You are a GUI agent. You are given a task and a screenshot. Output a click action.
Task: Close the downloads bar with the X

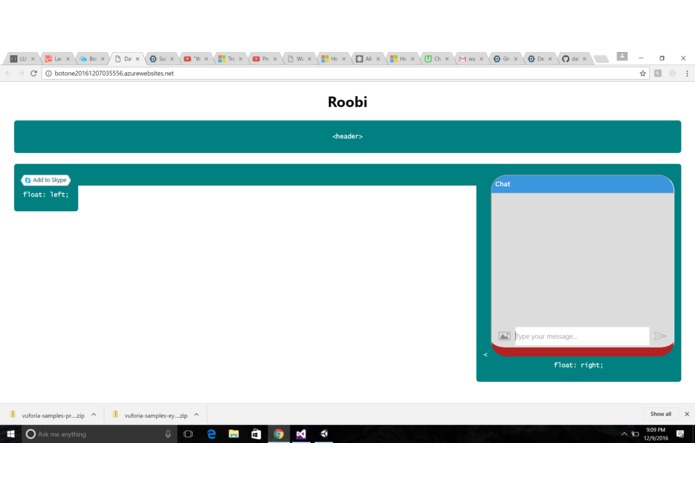click(x=687, y=414)
